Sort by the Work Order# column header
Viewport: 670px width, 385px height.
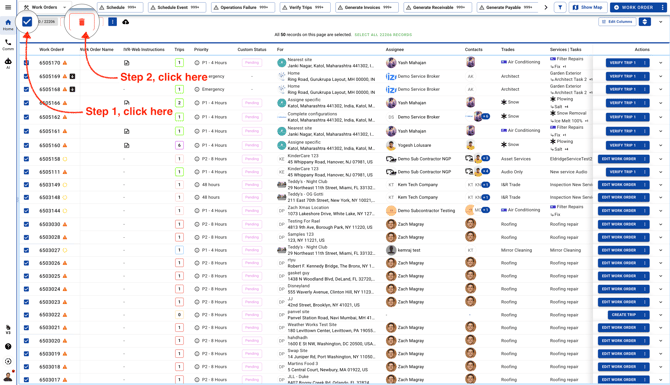coord(52,50)
